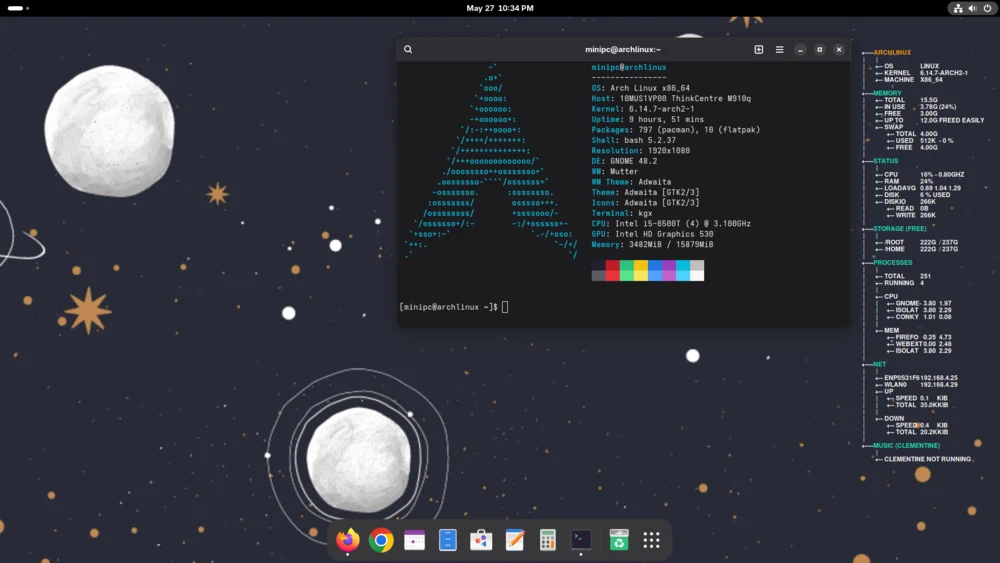
Task: Click the volume speaker icon in top bar
Action: point(973,8)
